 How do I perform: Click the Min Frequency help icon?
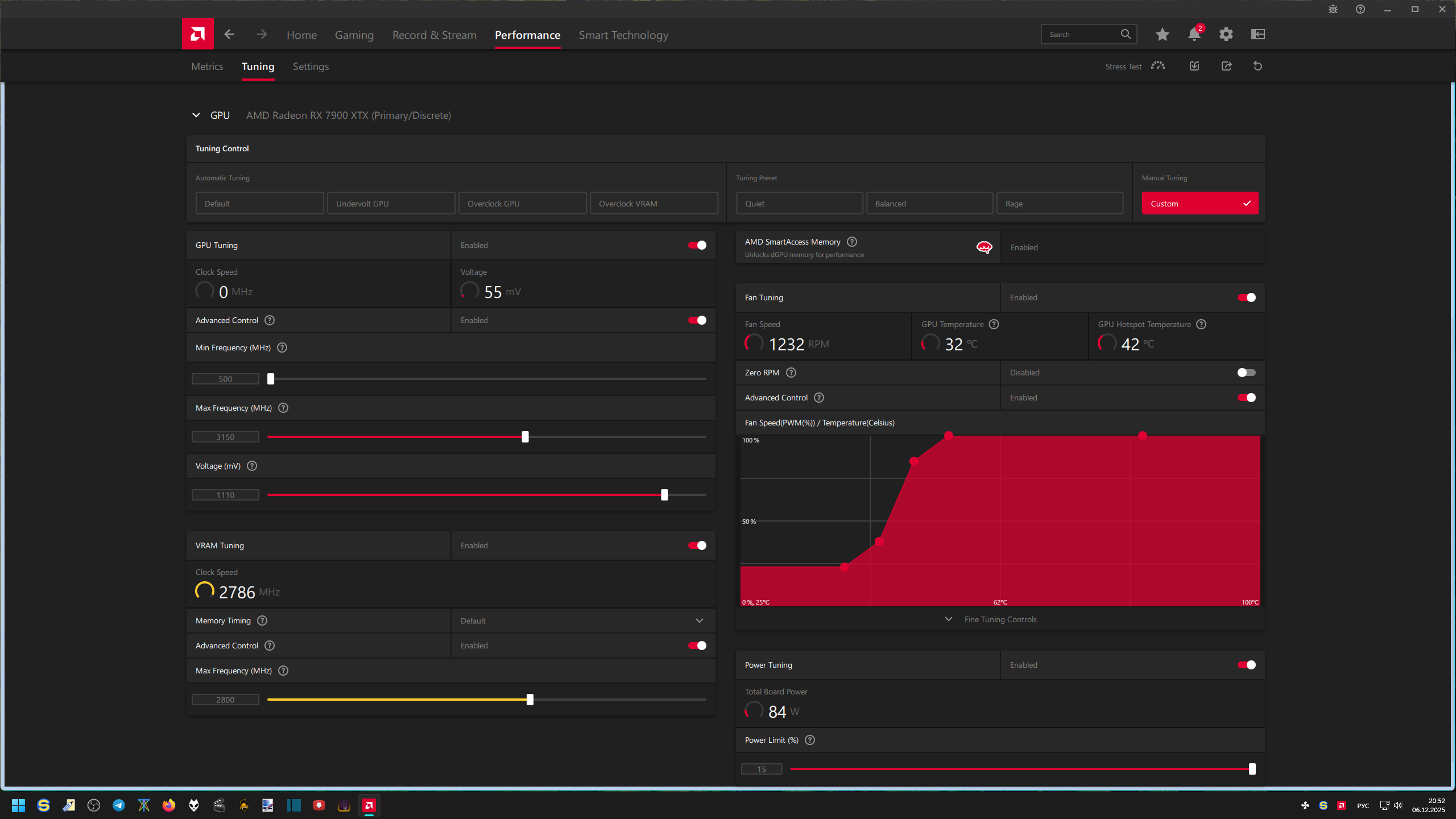282,348
